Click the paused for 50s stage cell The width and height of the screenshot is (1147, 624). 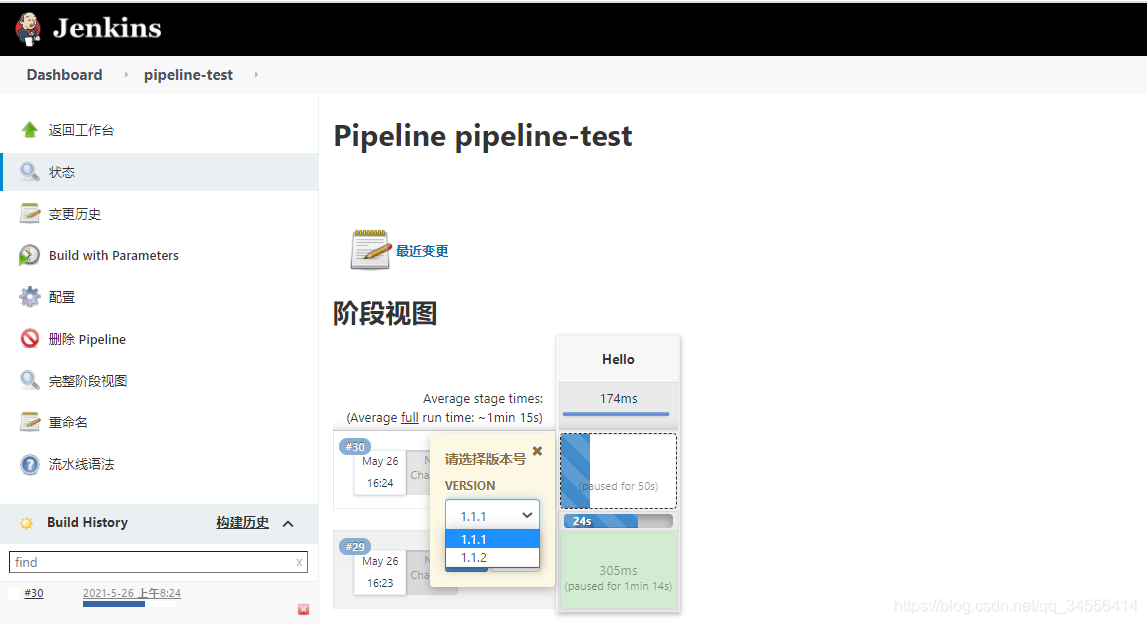[x=618, y=471]
